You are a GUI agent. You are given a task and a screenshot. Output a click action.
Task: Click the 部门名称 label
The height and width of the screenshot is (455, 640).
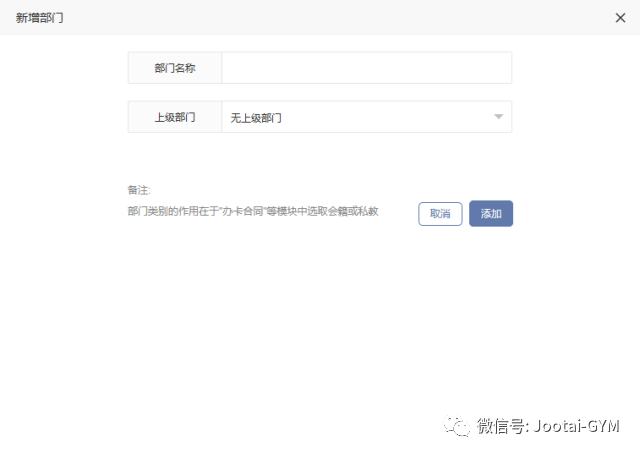point(175,68)
